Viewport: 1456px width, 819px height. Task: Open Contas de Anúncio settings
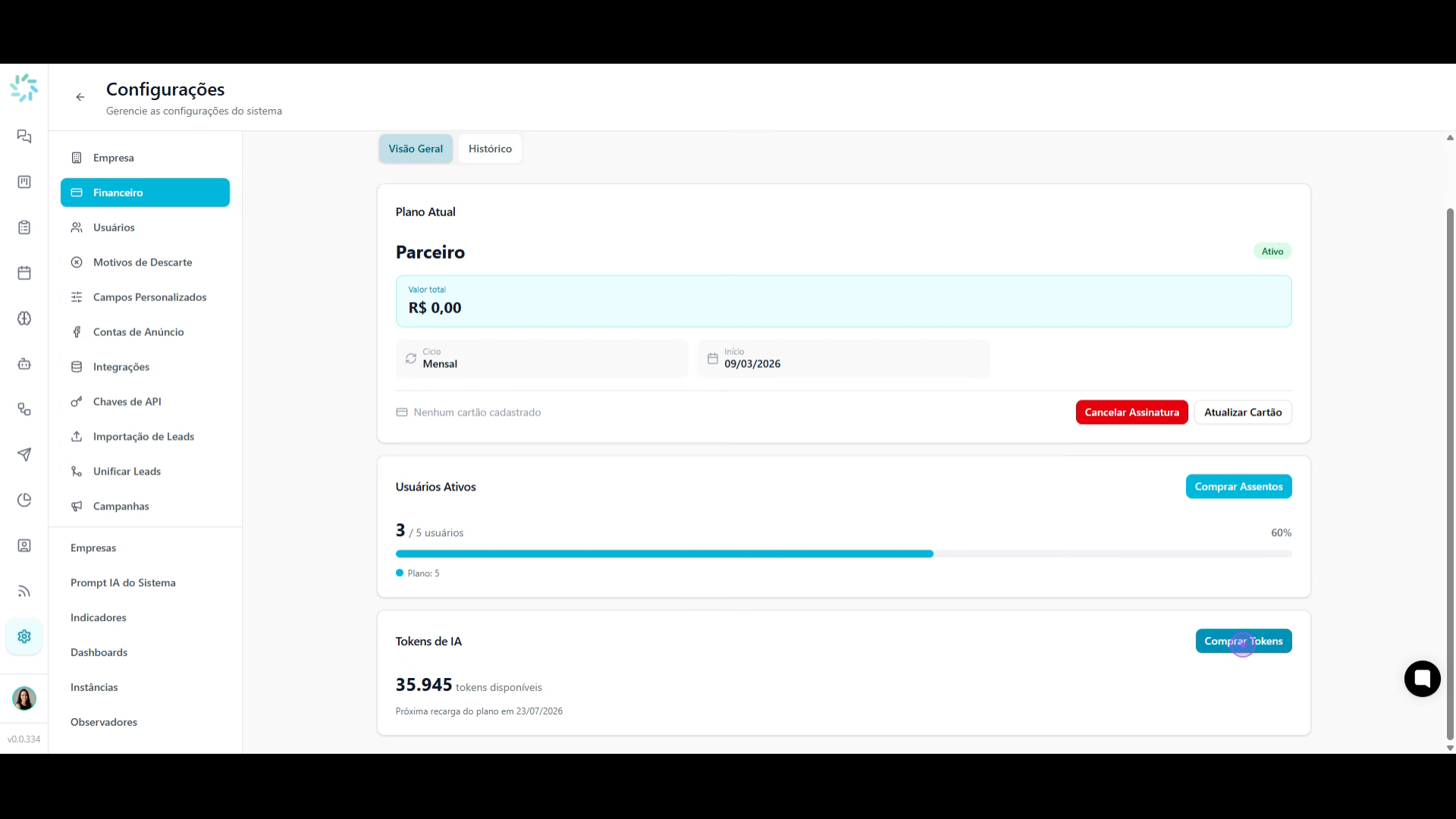(x=145, y=332)
